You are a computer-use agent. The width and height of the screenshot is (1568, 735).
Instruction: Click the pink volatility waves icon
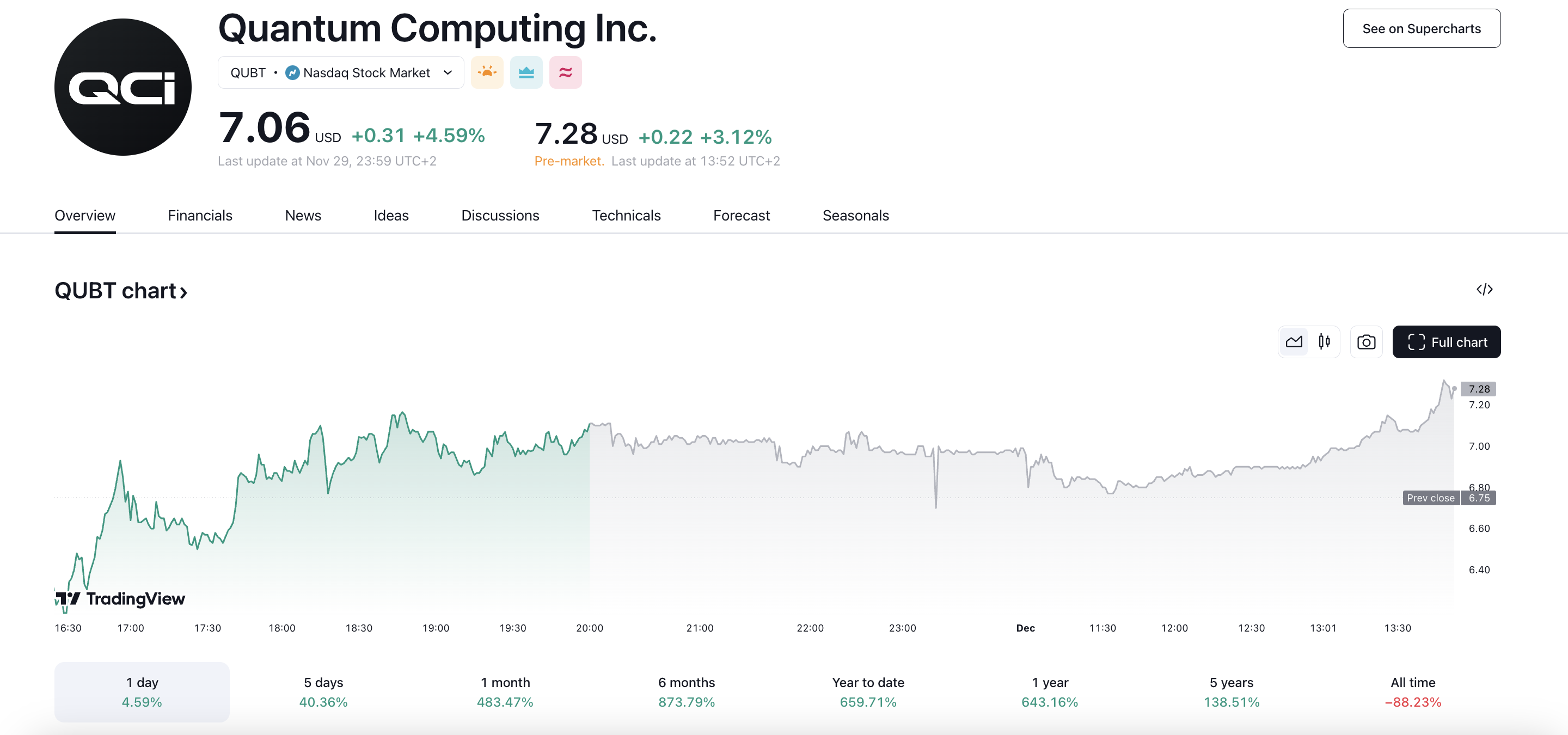click(565, 72)
